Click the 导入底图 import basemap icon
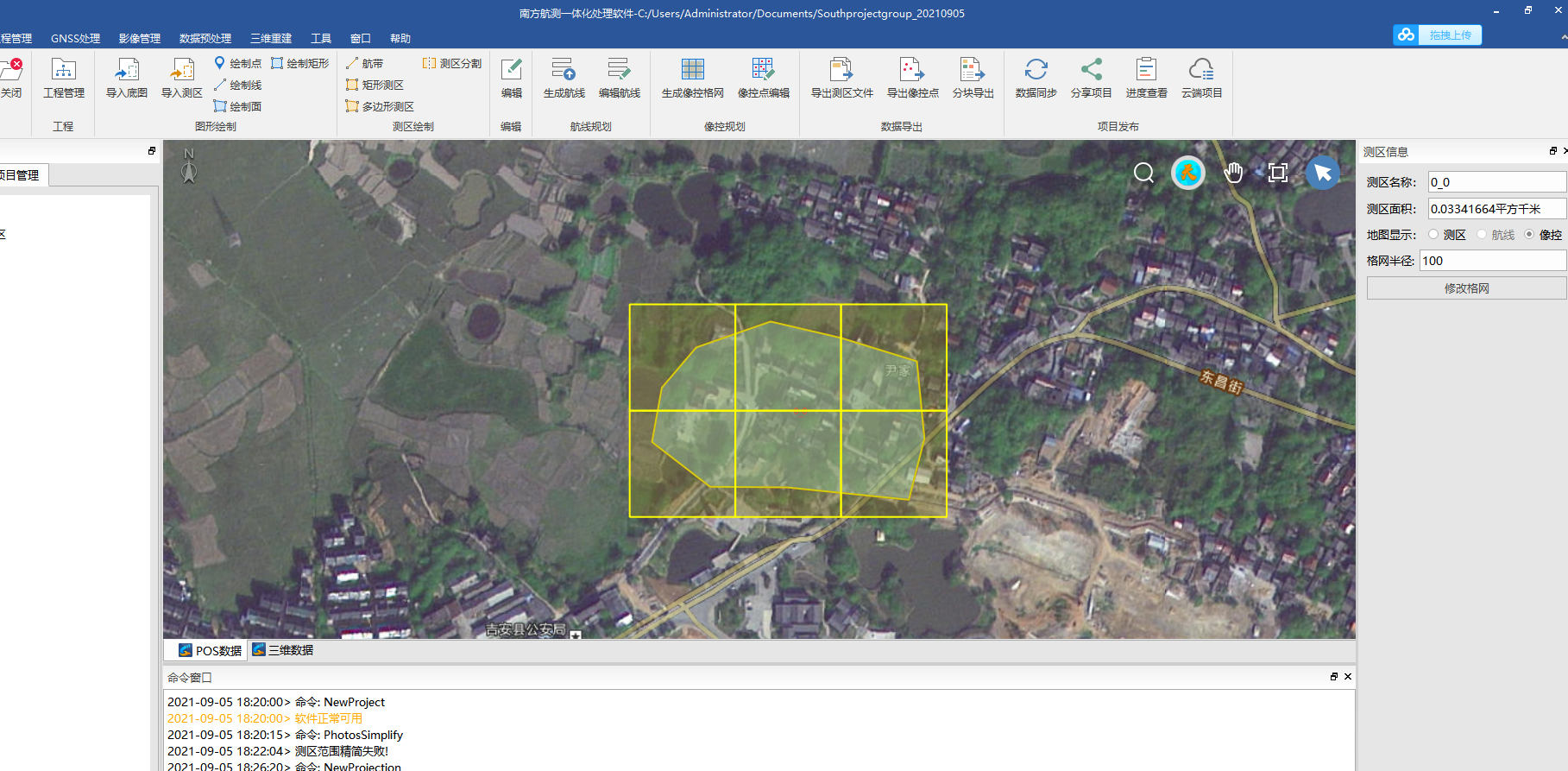Image resolution: width=1568 pixels, height=771 pixels. pyautogui.click(x=127, y=71)
